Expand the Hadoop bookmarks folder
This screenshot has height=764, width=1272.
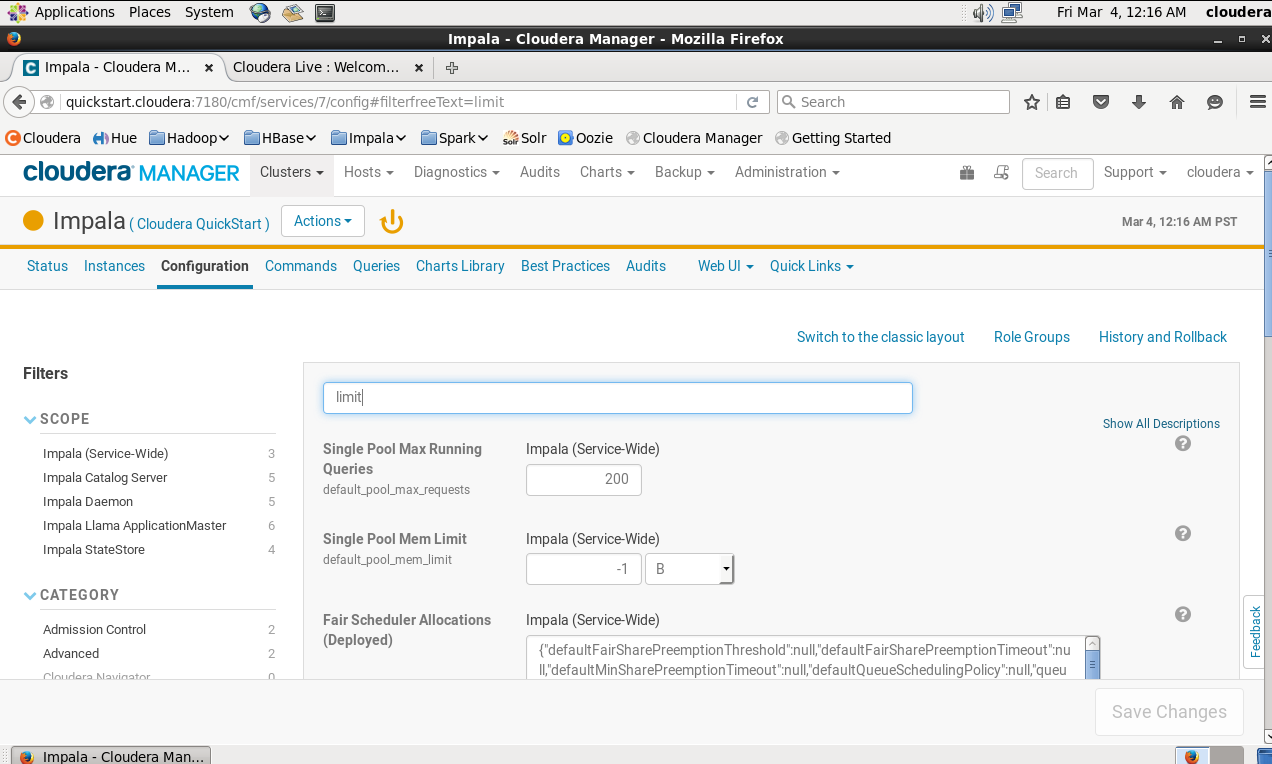click(x=189, y=138)
